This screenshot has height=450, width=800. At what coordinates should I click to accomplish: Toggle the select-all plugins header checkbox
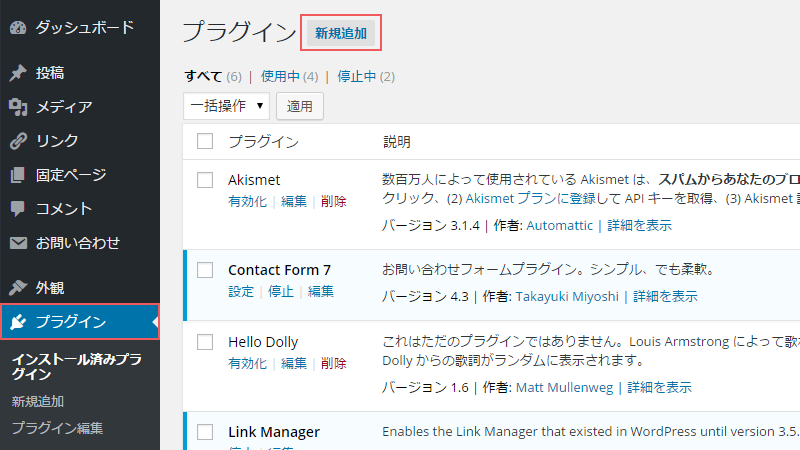coord(205,141)
